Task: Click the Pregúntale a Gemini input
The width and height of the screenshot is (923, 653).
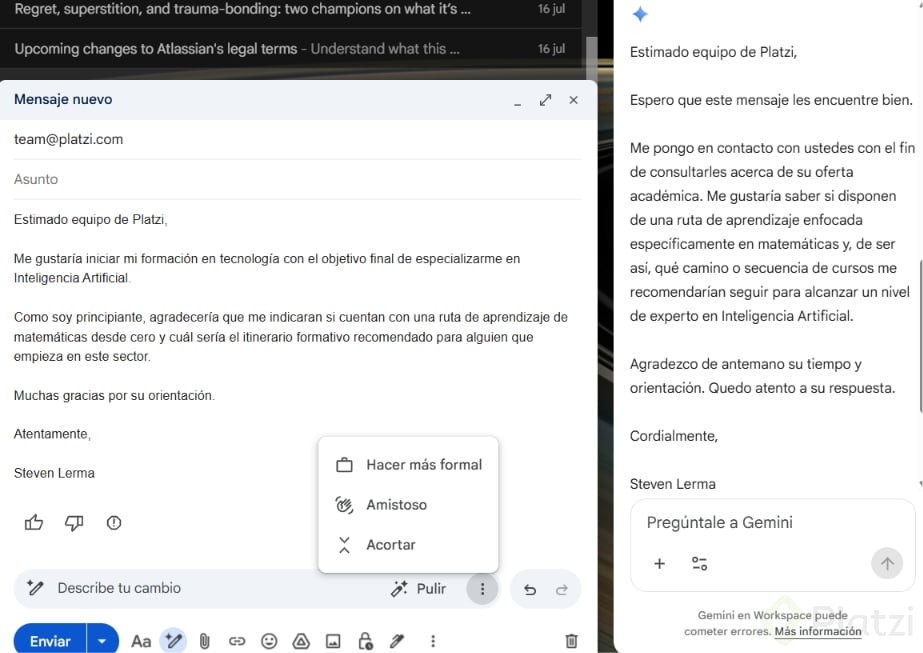Action: [719, 522]
